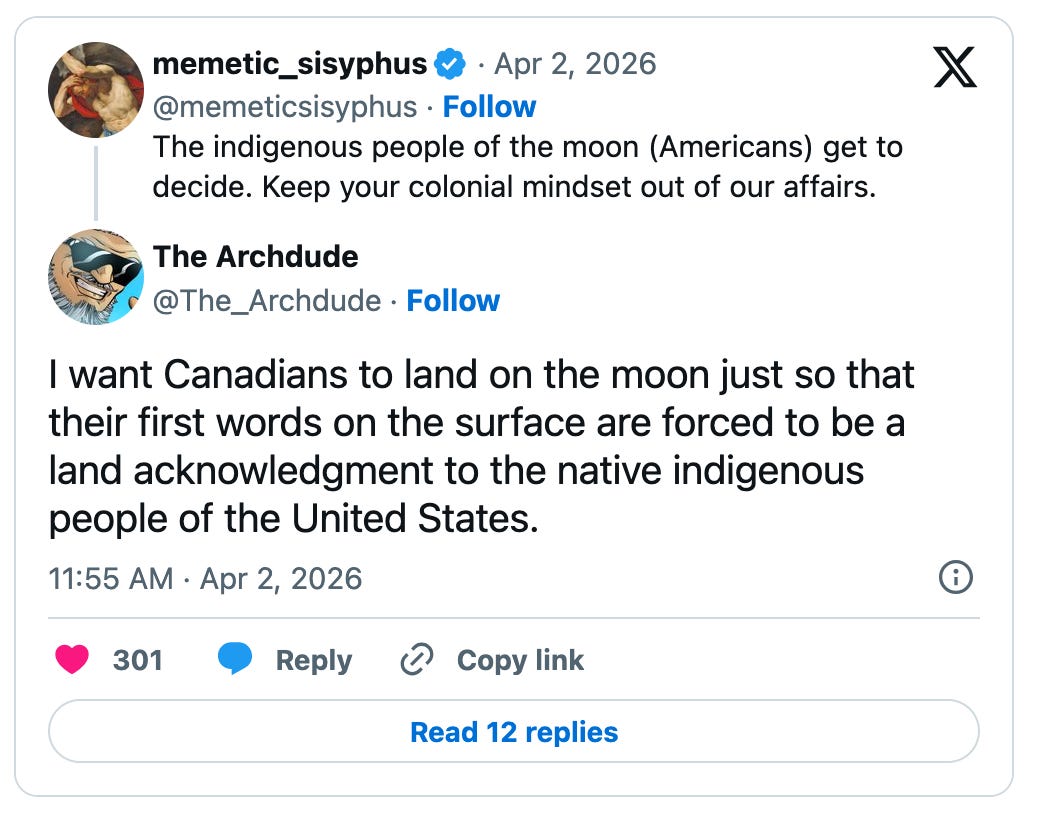Click the Reply text label
1048x826 pixels.
pyautogui.click(x=313, y=660)
